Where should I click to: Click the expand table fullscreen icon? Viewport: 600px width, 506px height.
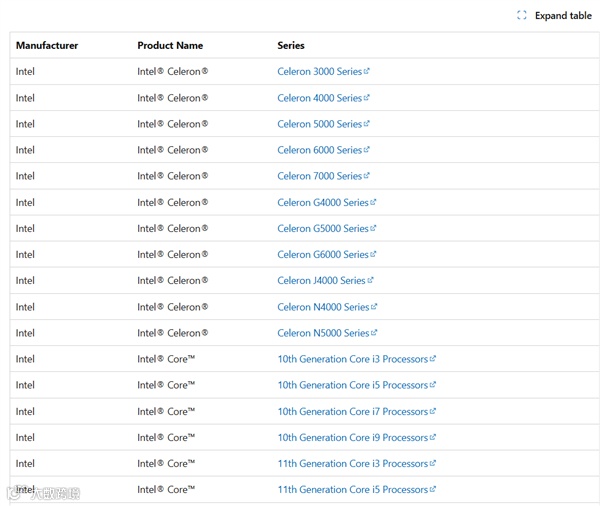point(522,15)
